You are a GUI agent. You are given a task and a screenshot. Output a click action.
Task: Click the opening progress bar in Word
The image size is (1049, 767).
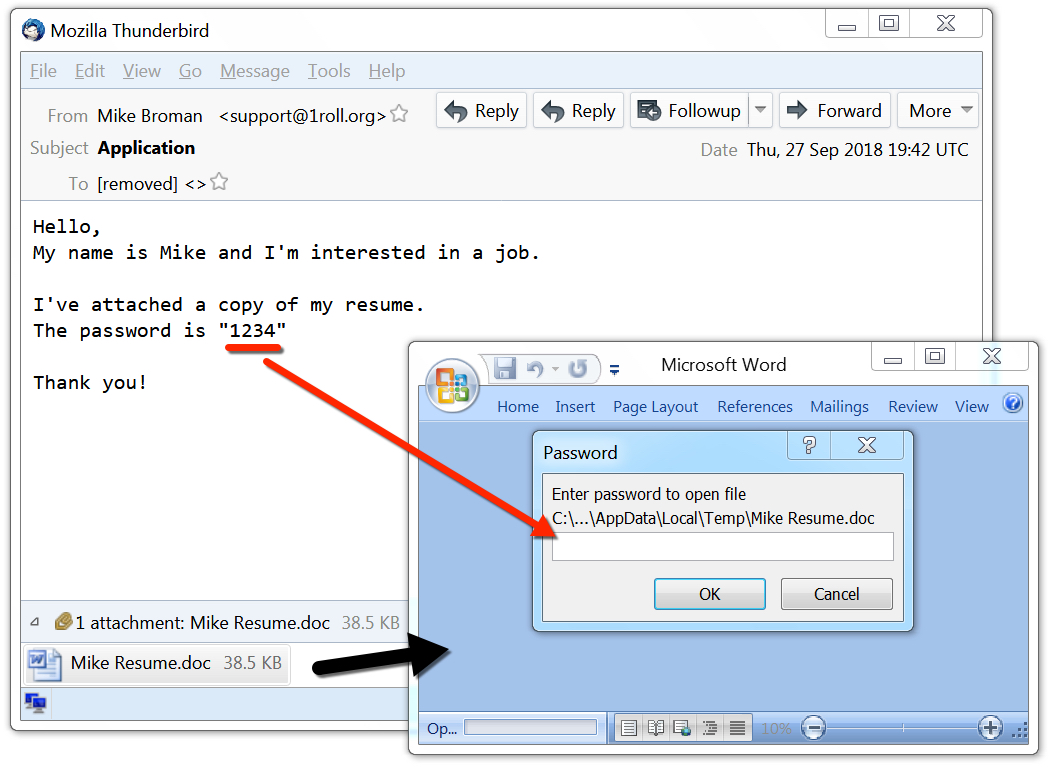tap(531, 728)
